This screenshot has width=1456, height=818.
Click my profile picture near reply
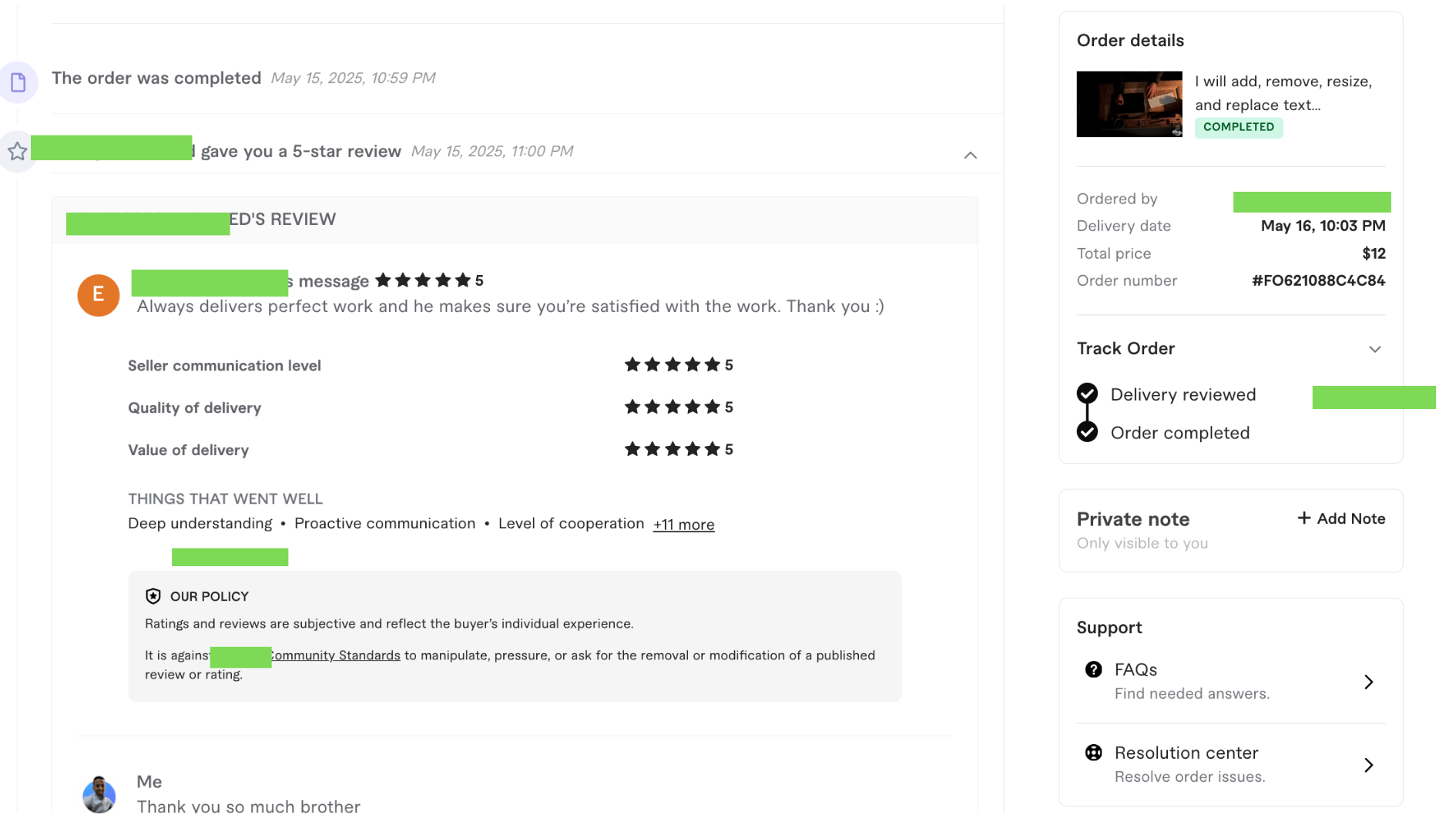click(99, 794)
